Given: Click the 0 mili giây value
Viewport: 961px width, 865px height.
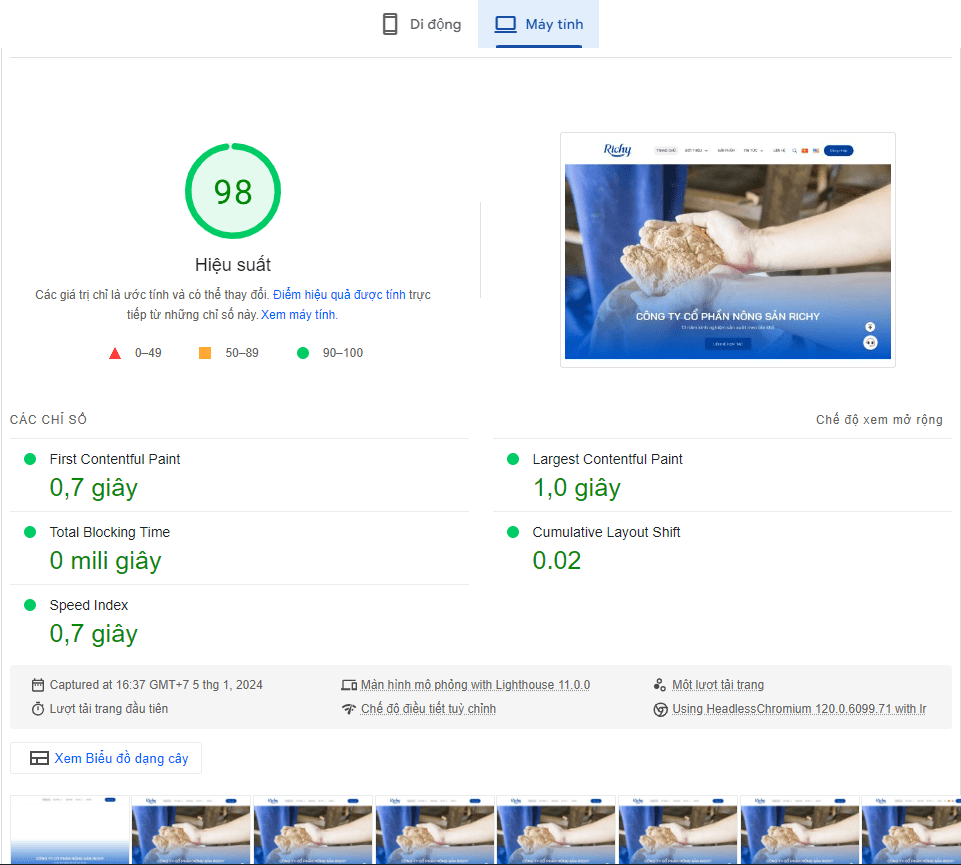Looking at the screenshot, I should [105, 561].
